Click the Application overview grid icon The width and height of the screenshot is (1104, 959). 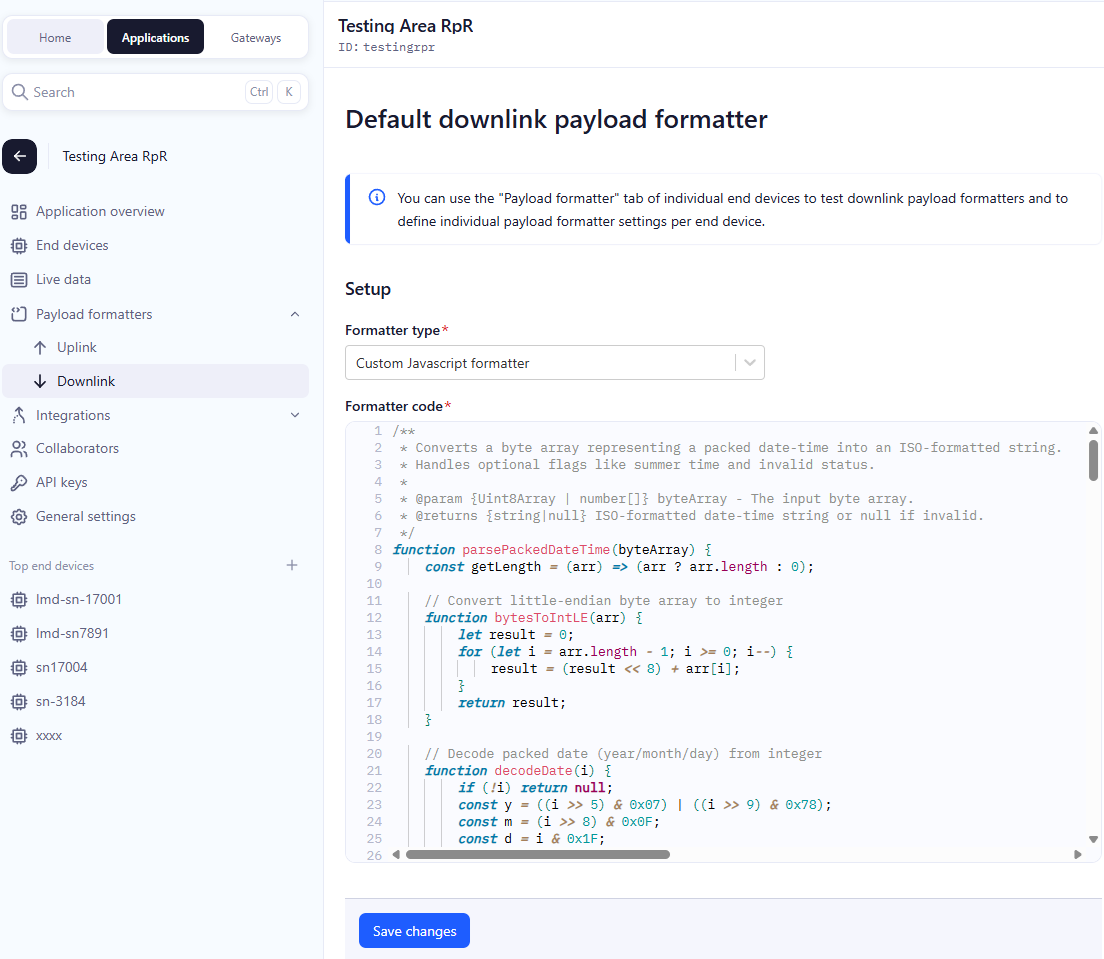tap(18, 212)
